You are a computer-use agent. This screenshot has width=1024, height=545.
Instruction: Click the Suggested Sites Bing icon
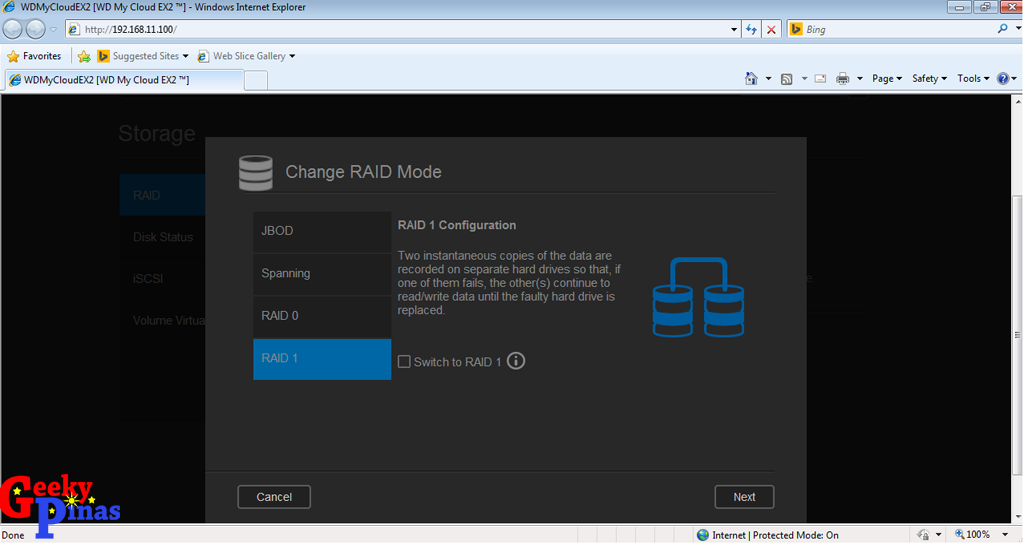click(103, 56)
